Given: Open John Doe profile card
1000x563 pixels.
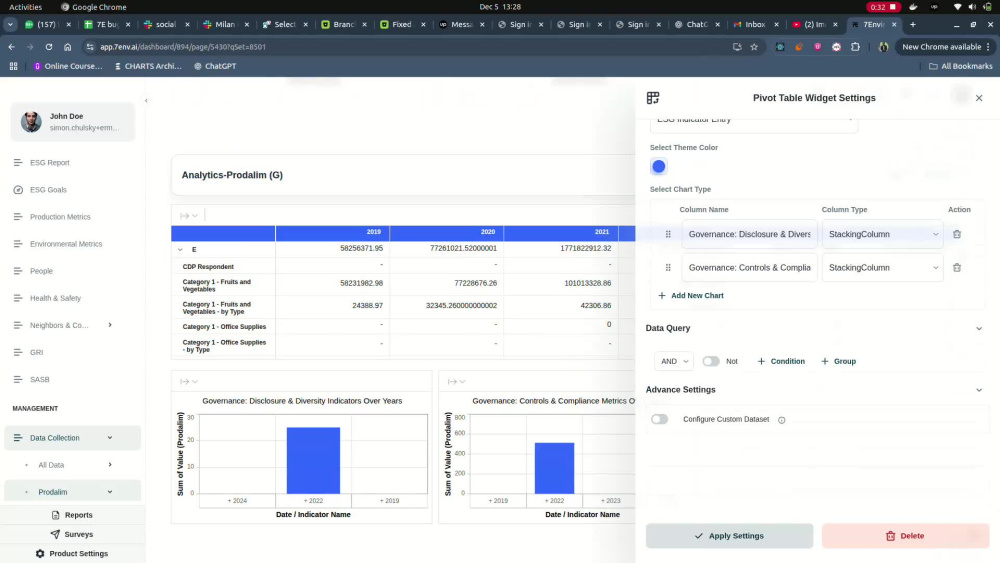Looking at the screenshot, I should (x=73, y=122).
